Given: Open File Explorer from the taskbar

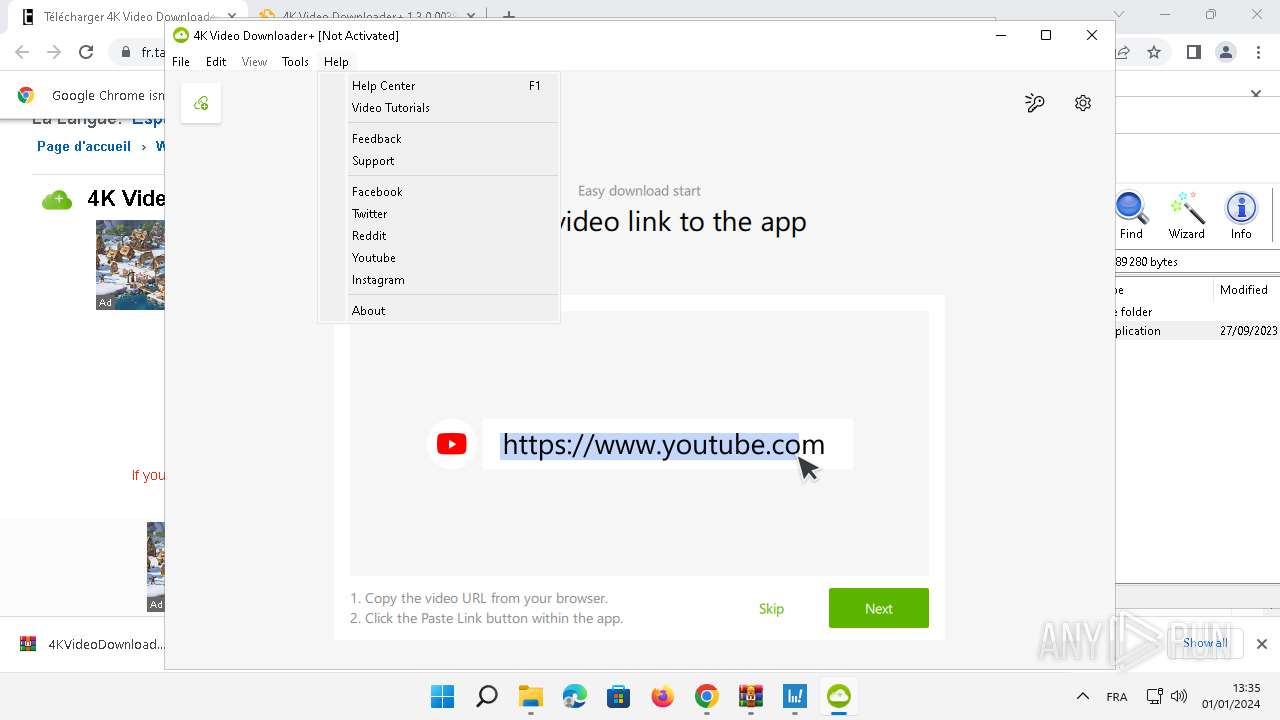Looking at the screenshot, I should pyautogui.click(x=530, y=696).
